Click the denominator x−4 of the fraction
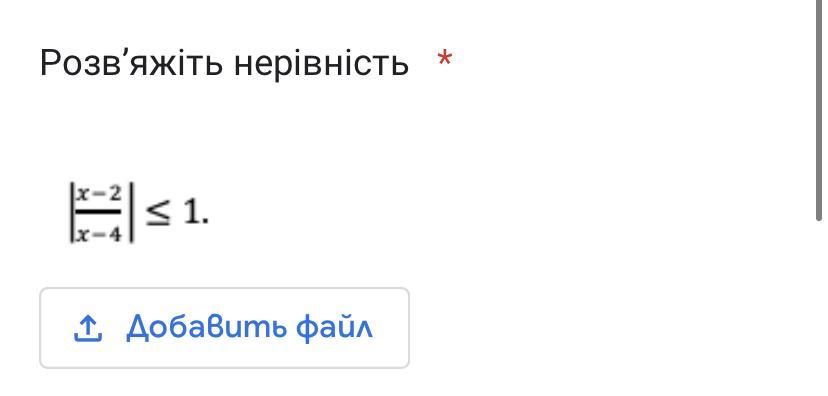 pos(99,232)
